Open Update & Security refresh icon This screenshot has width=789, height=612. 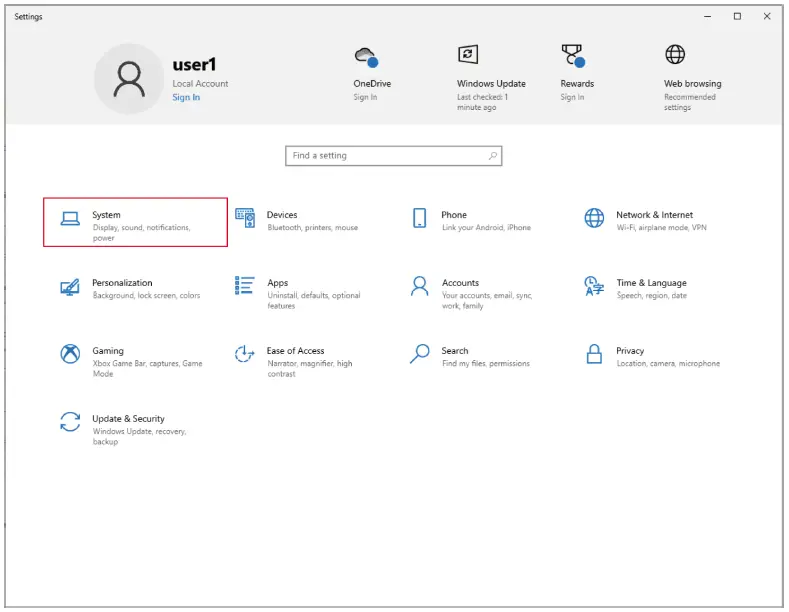click(70, 423)
